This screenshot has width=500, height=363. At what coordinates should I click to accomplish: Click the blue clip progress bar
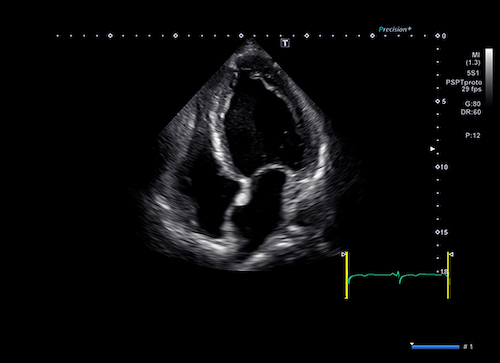[x=436, y=347]
